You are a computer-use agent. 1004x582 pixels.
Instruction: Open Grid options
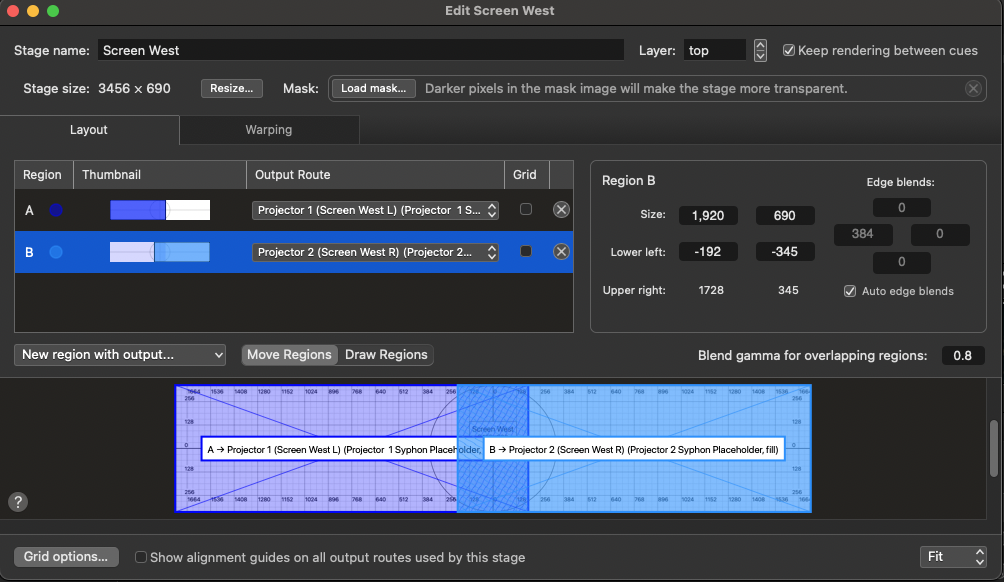point(66,557)
